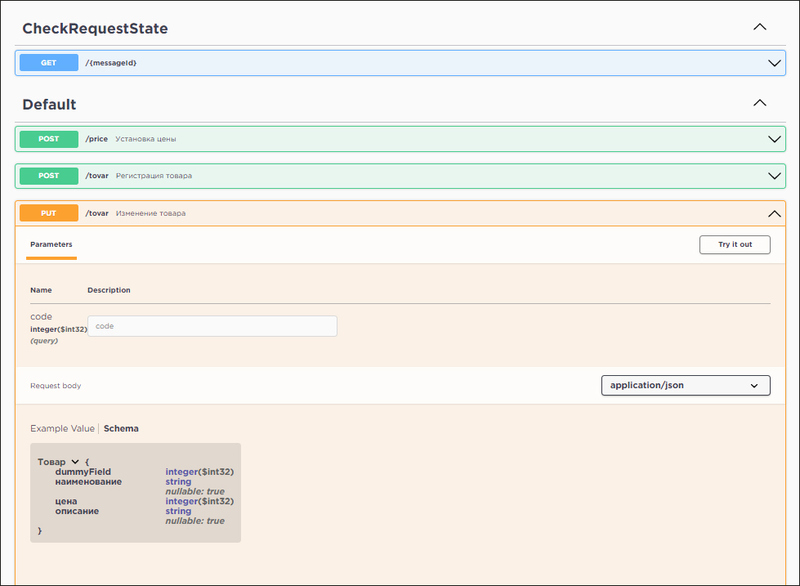Switch to the Parameters tab
The height and width of the screenshot is (586, 800).
pyautogui.click(x=51, y=244)
